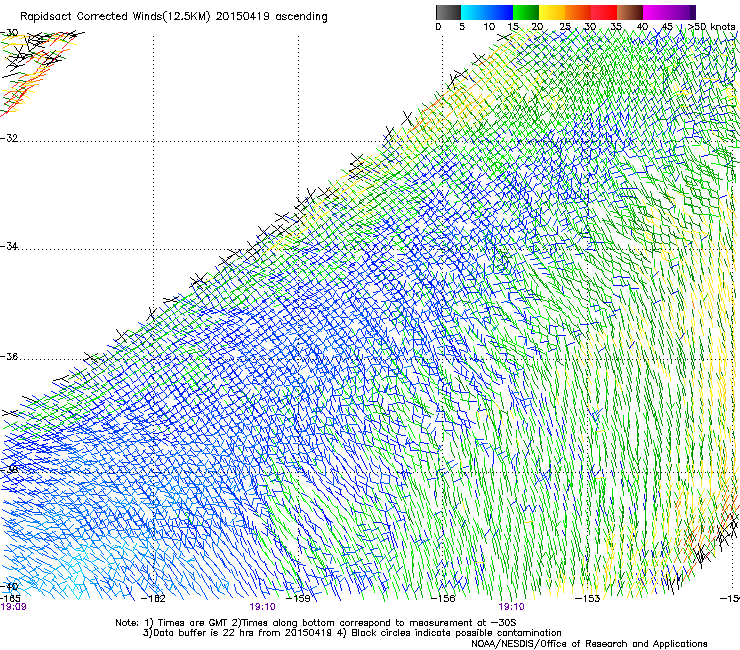Click the '19:10' time label beside -156
The width and height of the screenshot is (740, 650).
(512, 607)
